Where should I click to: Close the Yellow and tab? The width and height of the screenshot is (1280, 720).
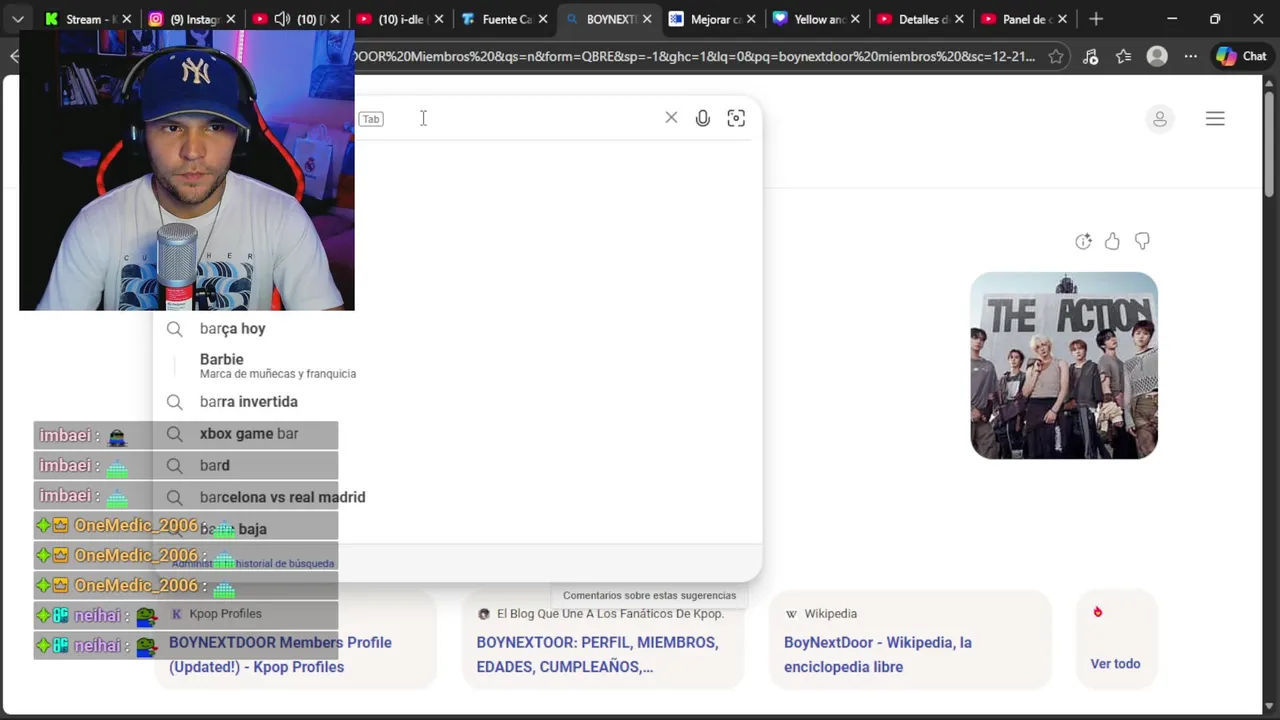[854, 19]
